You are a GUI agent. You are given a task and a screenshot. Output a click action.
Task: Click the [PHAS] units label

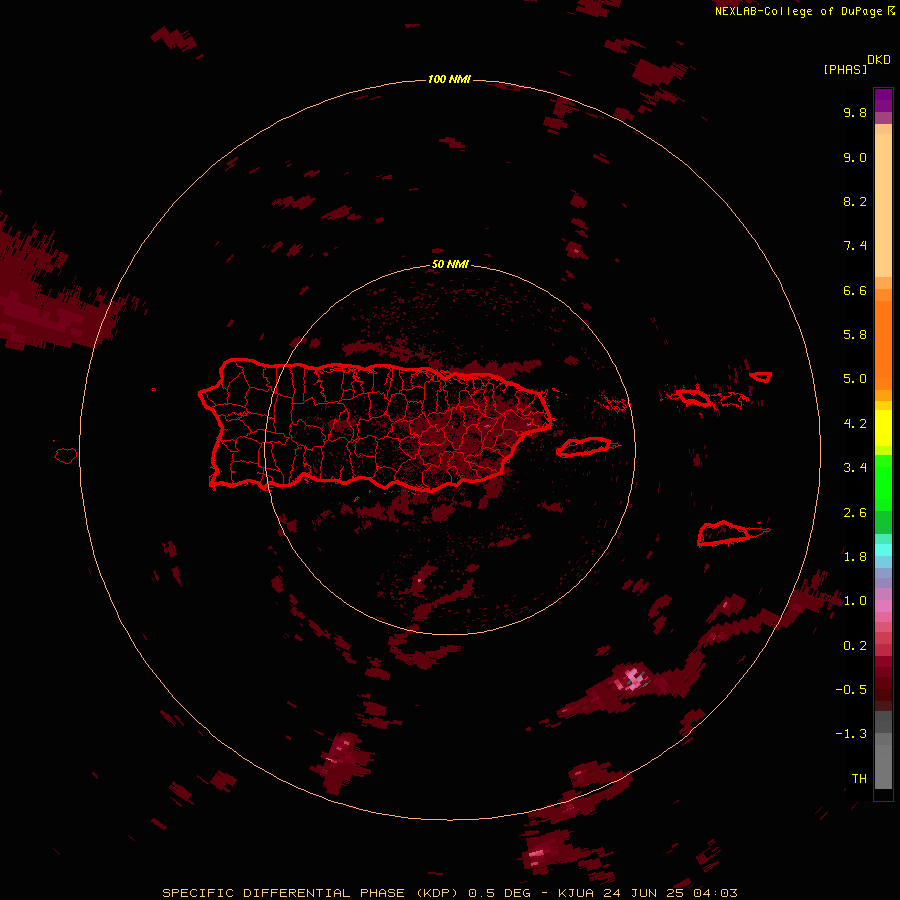coord(844,69)
